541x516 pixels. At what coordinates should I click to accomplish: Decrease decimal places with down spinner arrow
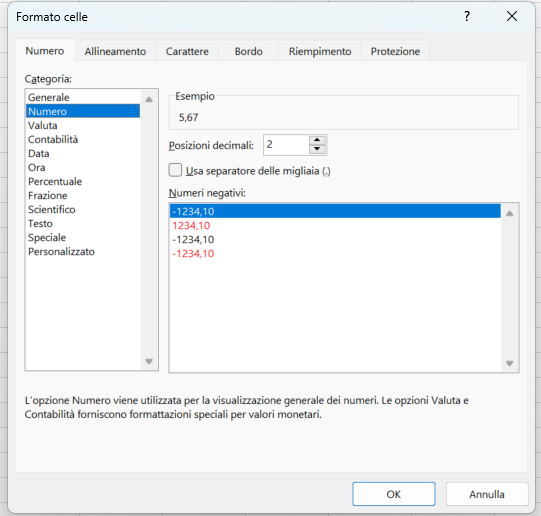[317, 149]
